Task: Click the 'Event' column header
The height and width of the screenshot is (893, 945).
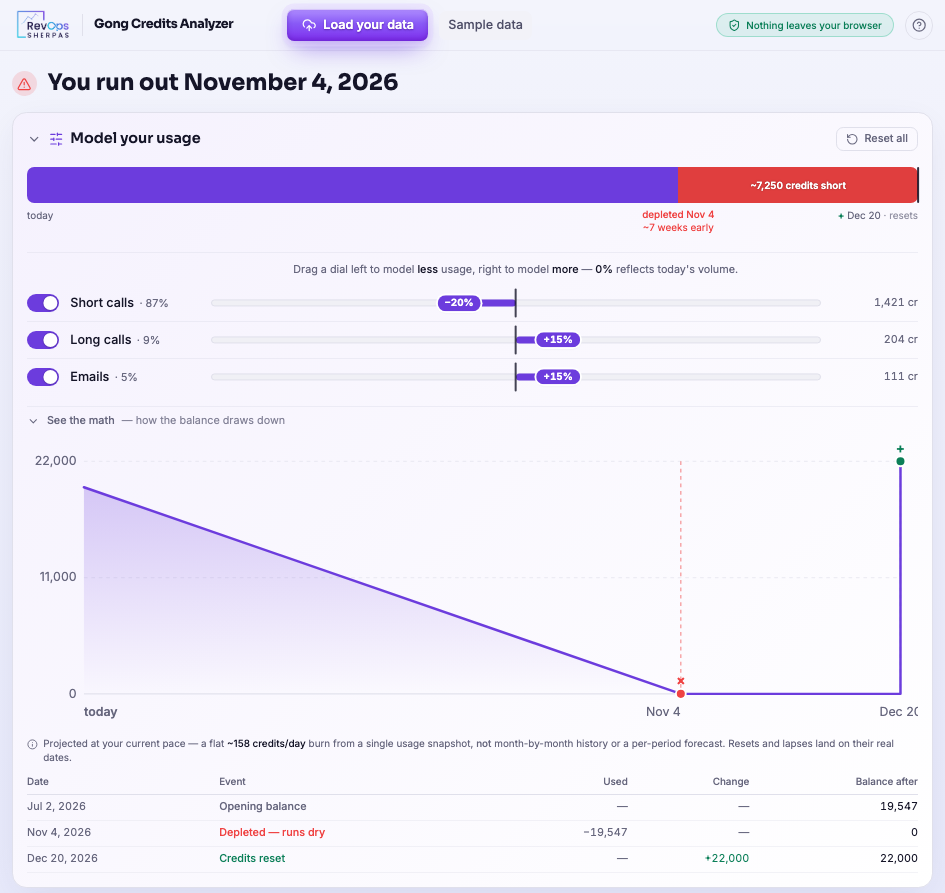Action: pos(232,782)
